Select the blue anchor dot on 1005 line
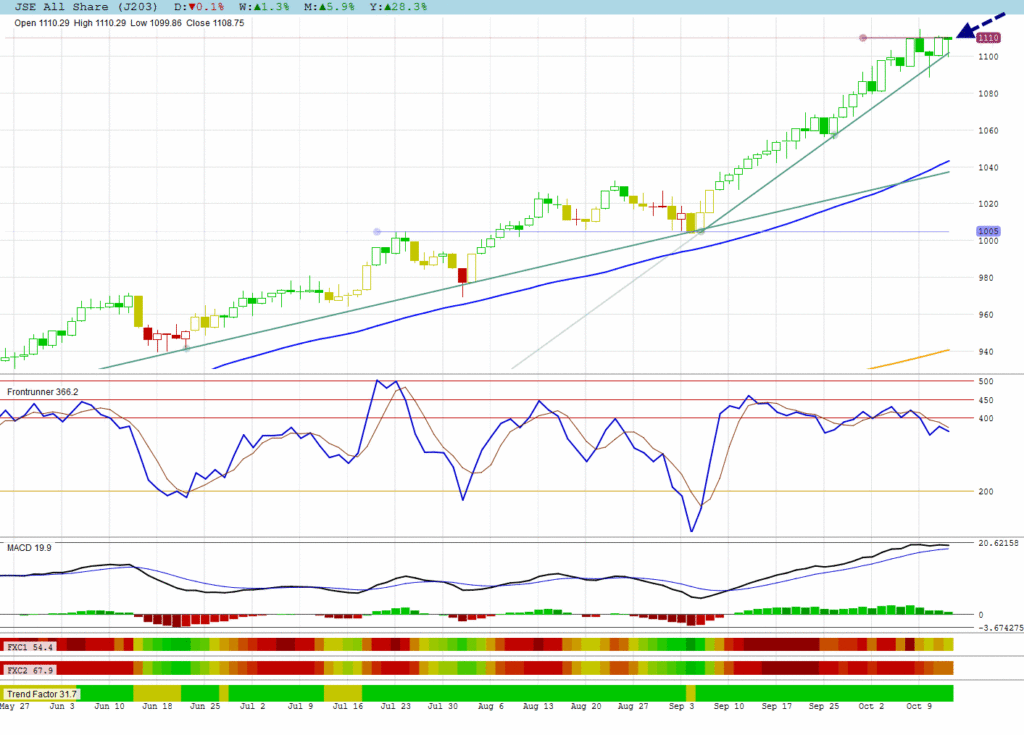 (x=377, y=232)
